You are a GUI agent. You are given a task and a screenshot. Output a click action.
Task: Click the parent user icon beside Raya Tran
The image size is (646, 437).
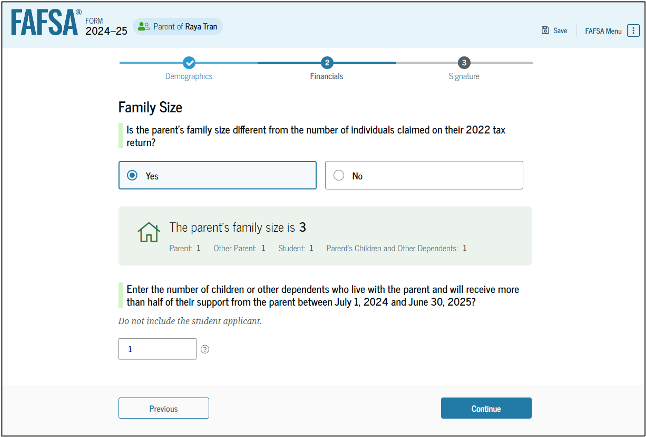144,26
